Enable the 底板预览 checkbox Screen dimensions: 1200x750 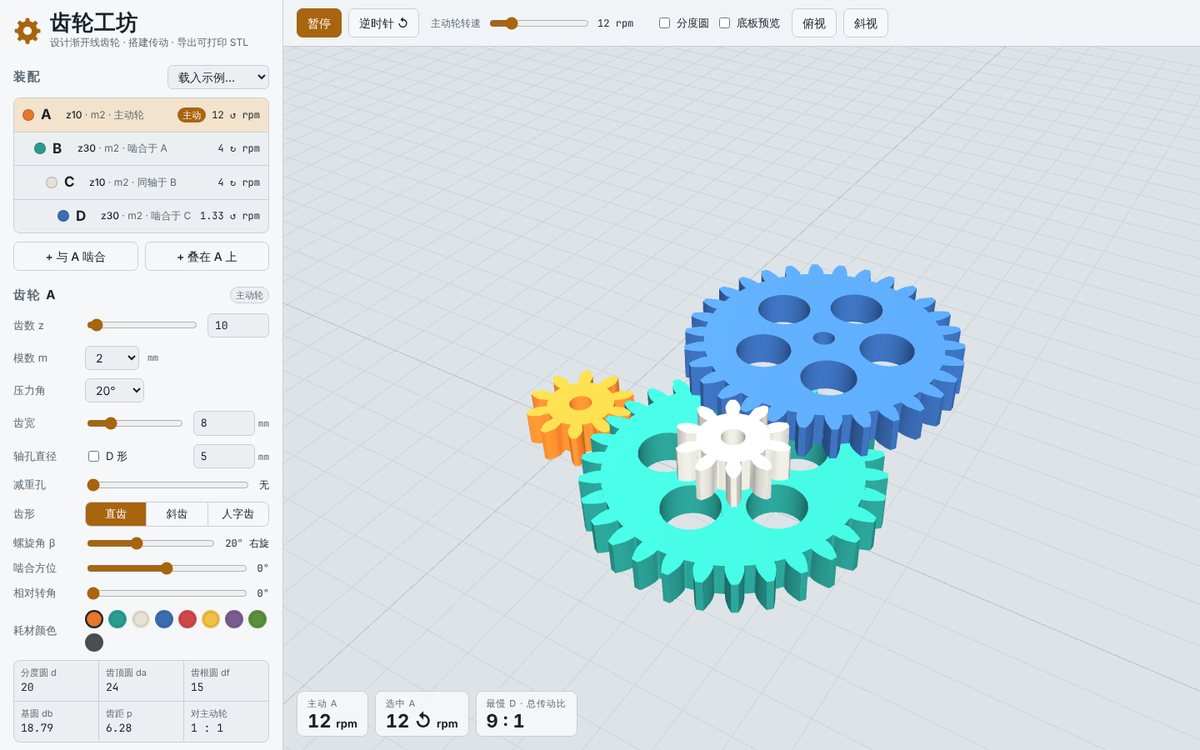click(x=724, y=23)
